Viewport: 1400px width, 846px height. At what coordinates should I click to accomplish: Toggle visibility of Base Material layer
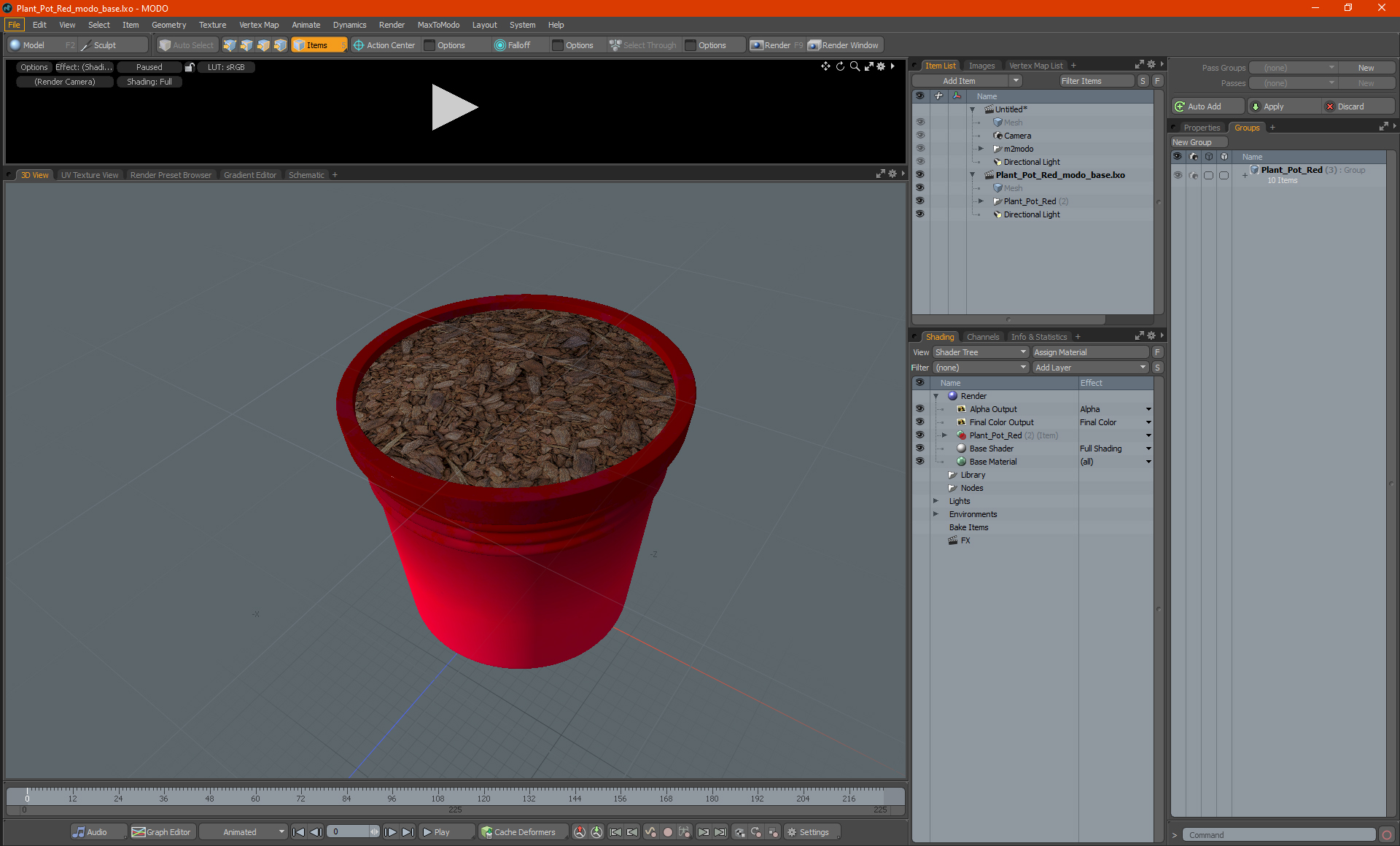point(919,462)
